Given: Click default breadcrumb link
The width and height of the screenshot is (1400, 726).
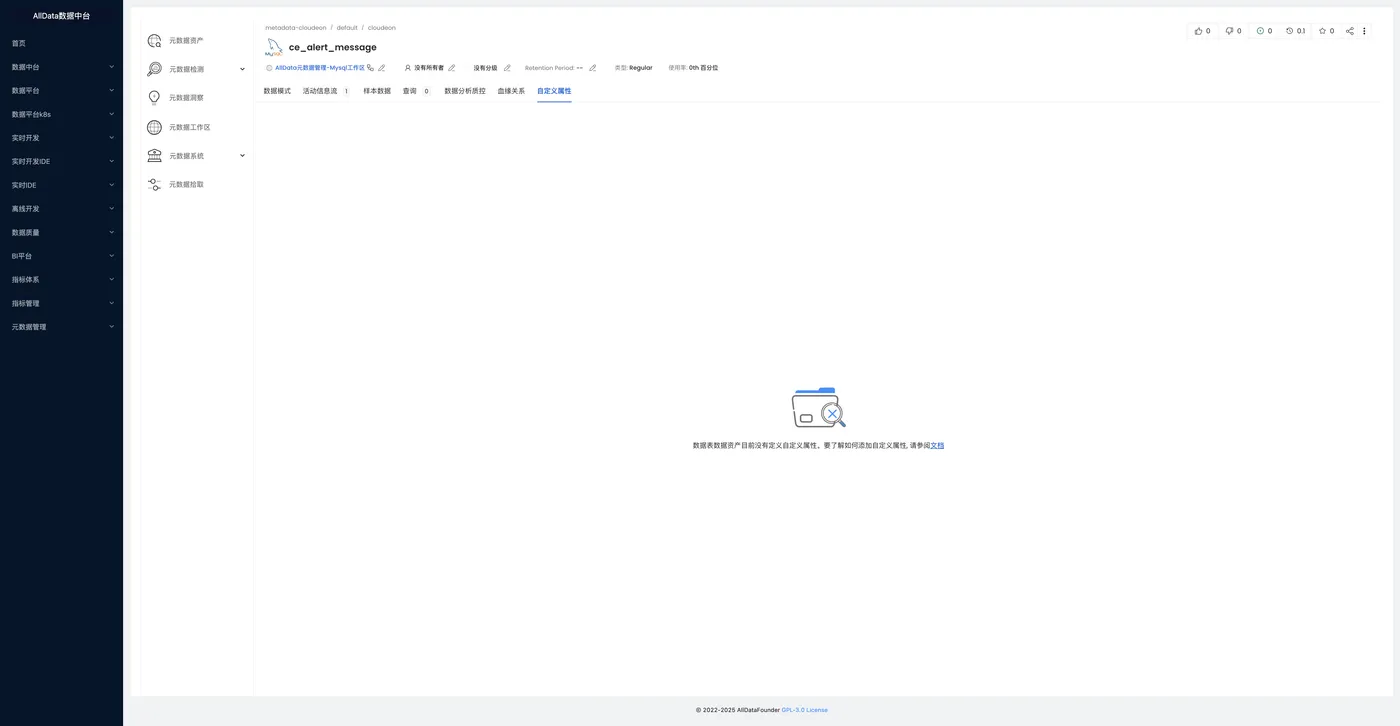Looking at the screenshot, I should click(x=347, y=28).
